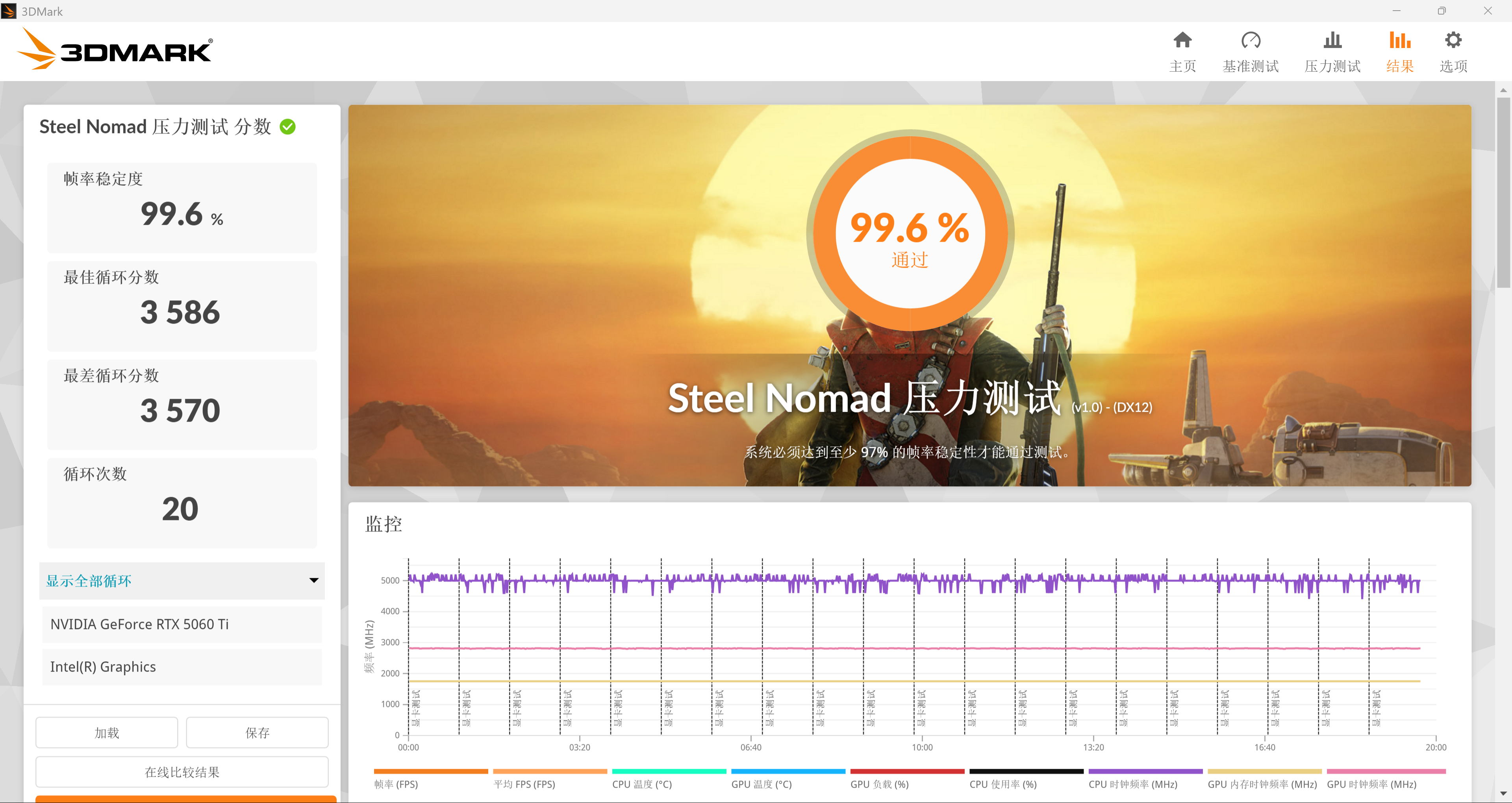Image resolution: width=1512 pixels, height=803 pixels.
Task: Go to the 基准测试 tab label
Action: [x=1250, y=67]
